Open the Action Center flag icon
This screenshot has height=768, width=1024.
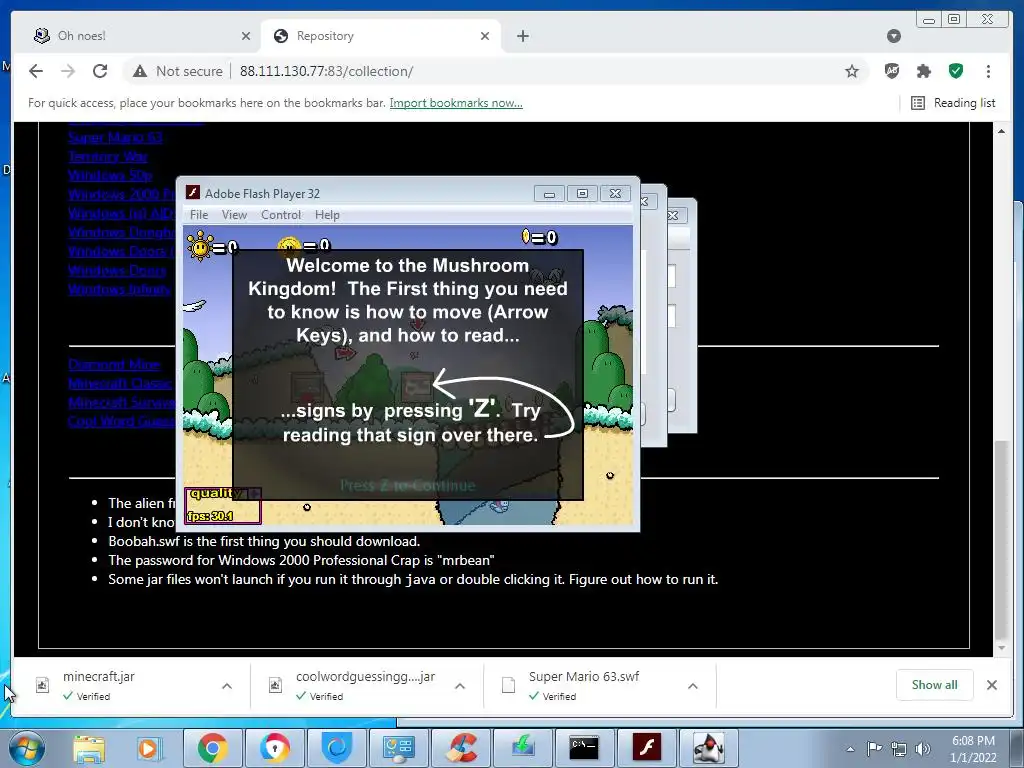(874, 748)
